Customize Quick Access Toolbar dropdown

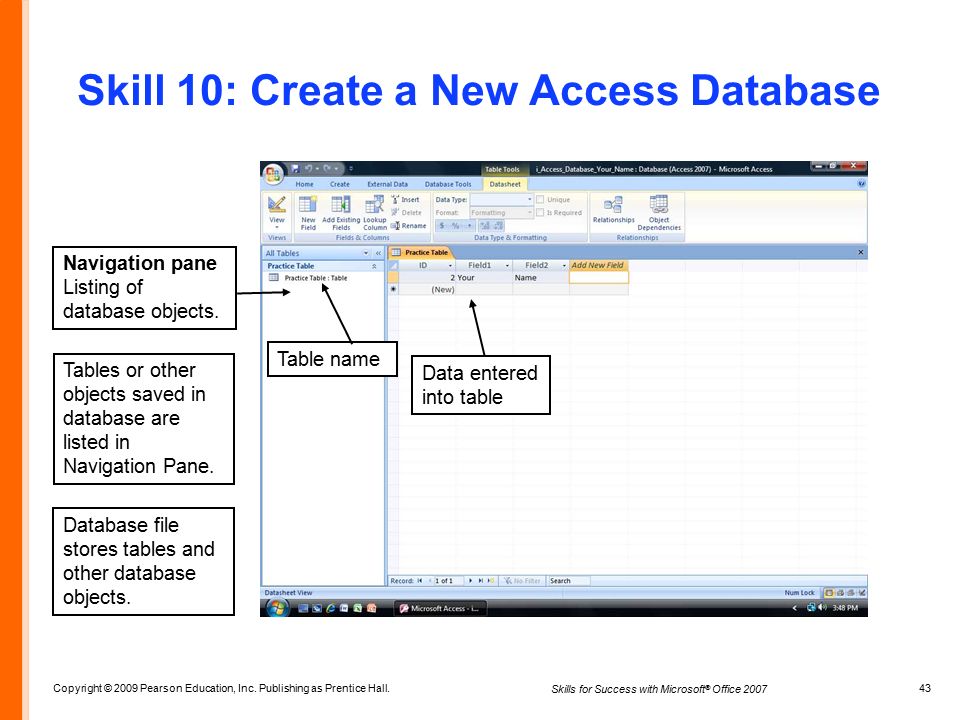point(351,168)
